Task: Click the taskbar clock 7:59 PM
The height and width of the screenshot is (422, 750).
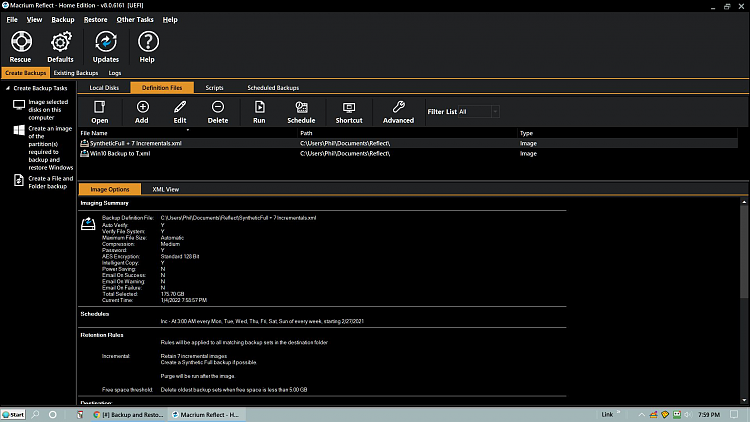Action: click(x=708, y=415)
